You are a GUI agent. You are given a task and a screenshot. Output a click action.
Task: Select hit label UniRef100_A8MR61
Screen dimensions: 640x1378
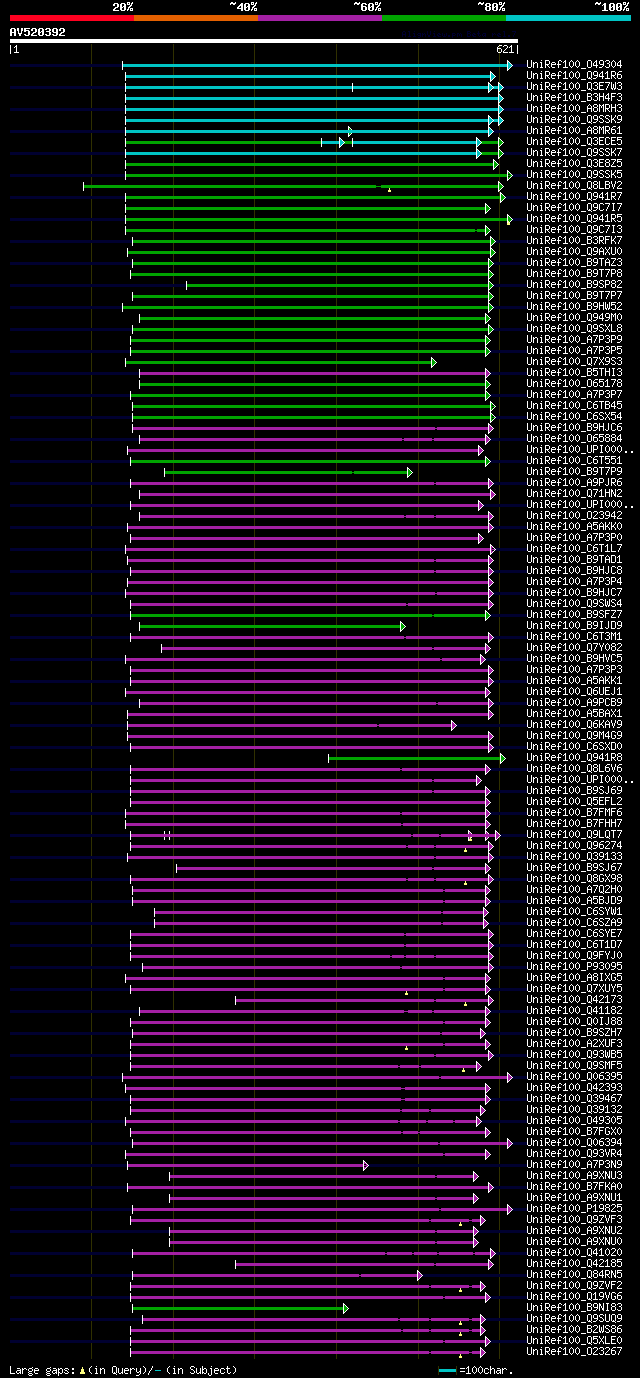click(x=574, y=131)
